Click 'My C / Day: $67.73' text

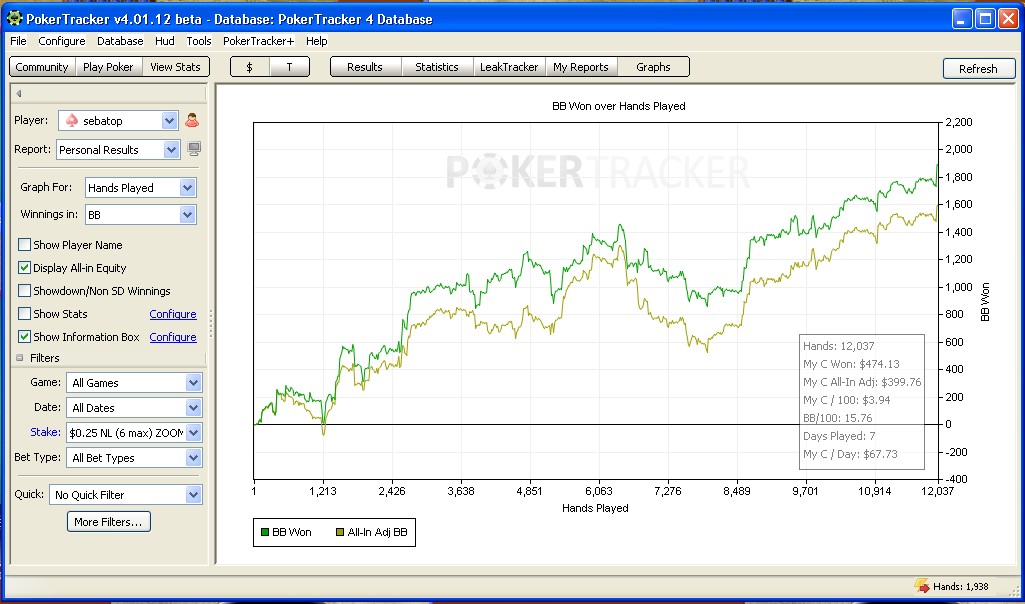[850, 454]
